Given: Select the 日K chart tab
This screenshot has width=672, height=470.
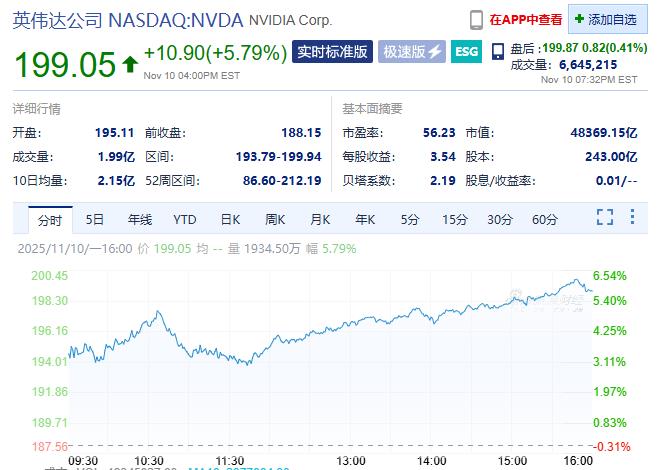Looking at the screenshot, I should (x=230, y=220).
